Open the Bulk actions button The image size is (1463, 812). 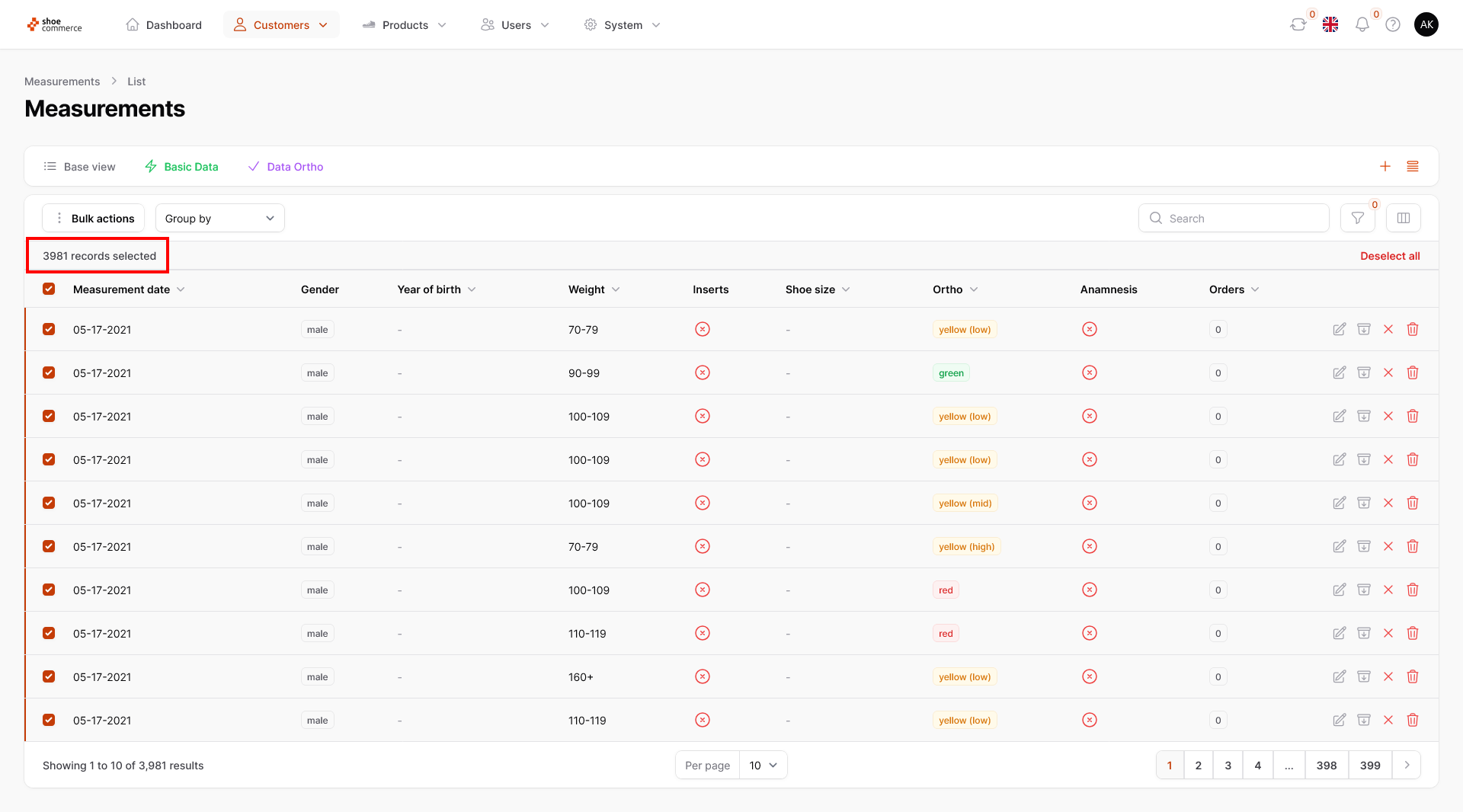(94, 219)
